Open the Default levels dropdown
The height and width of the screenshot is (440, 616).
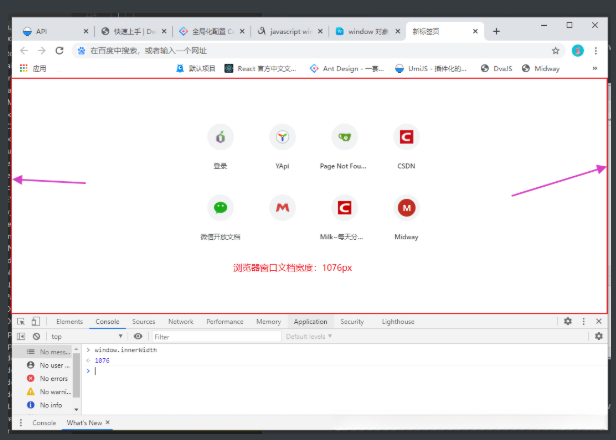pos(309,337)
